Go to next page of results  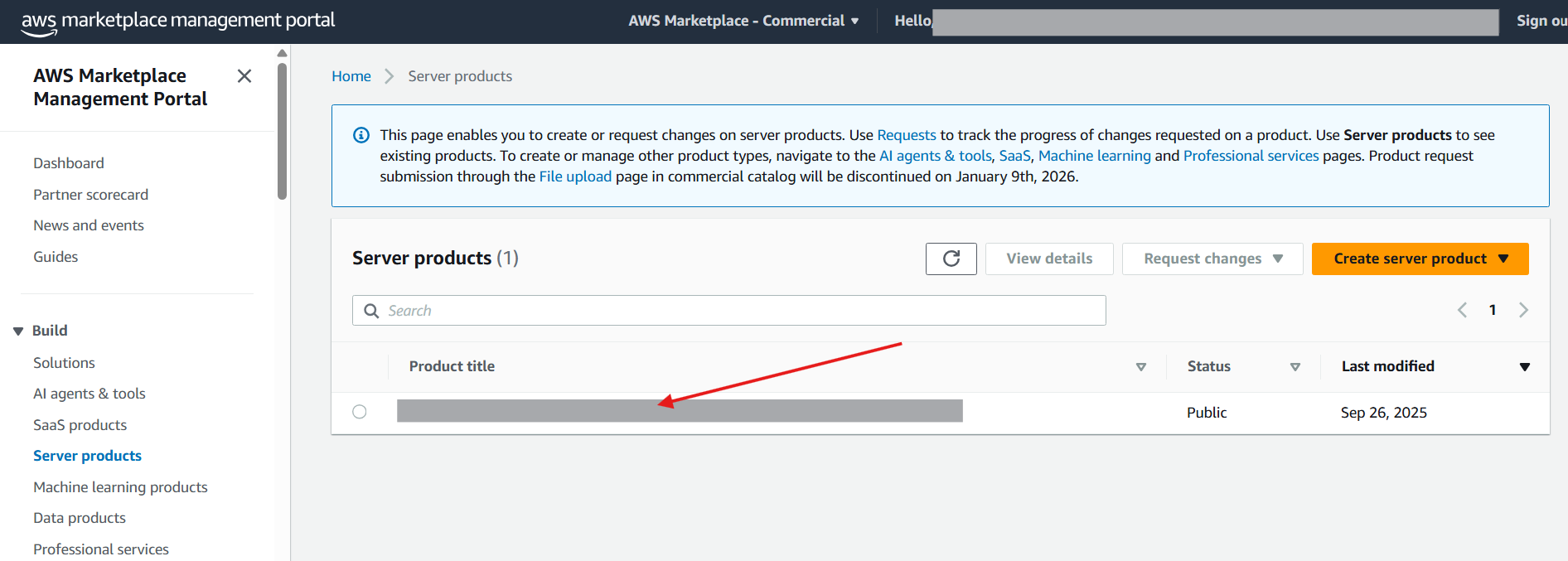click(1523, 310)
